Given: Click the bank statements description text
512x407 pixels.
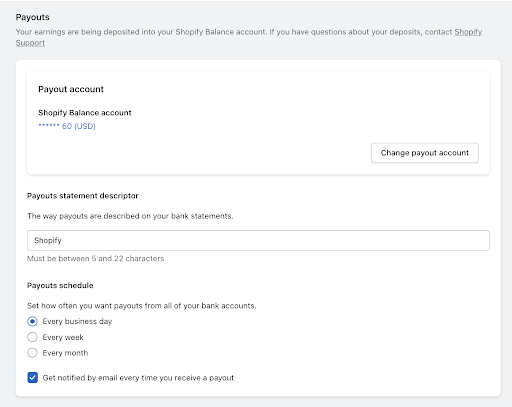Looking at the screenshot, I should [130, 216].
